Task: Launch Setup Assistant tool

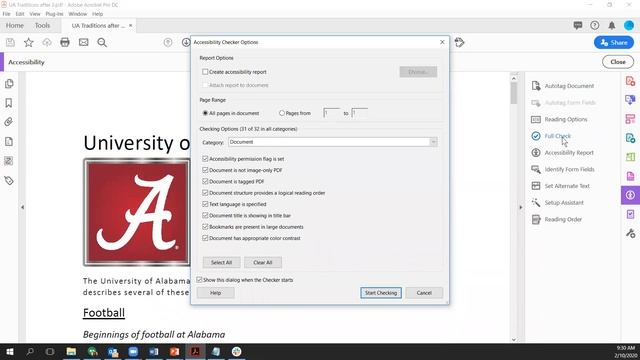Action: click(x=558, y=202)
